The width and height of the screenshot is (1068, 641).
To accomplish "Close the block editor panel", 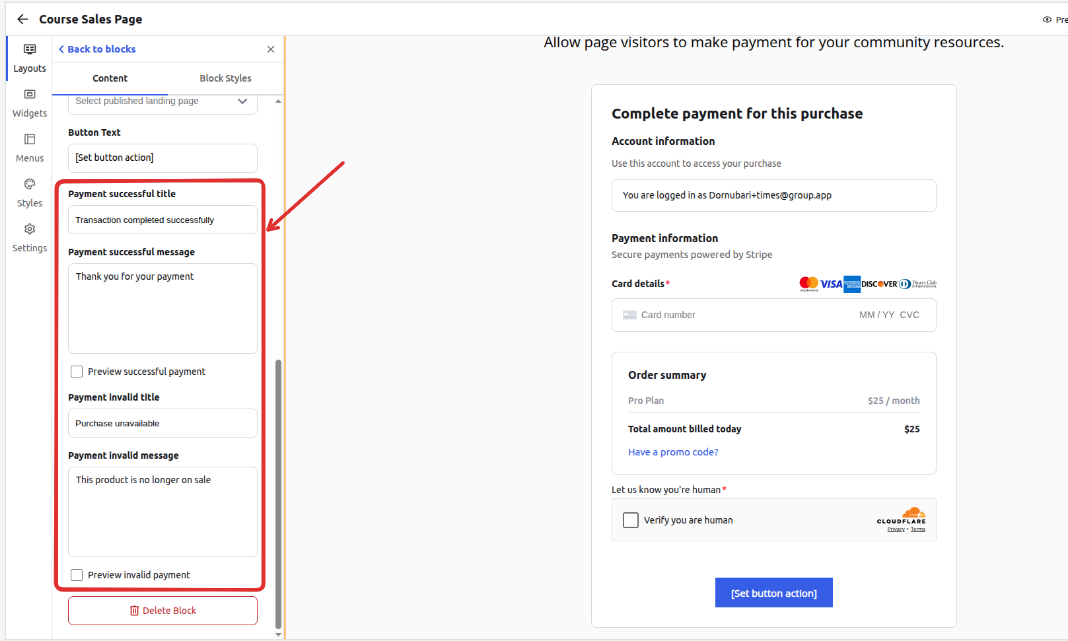I will pos(270,49).
